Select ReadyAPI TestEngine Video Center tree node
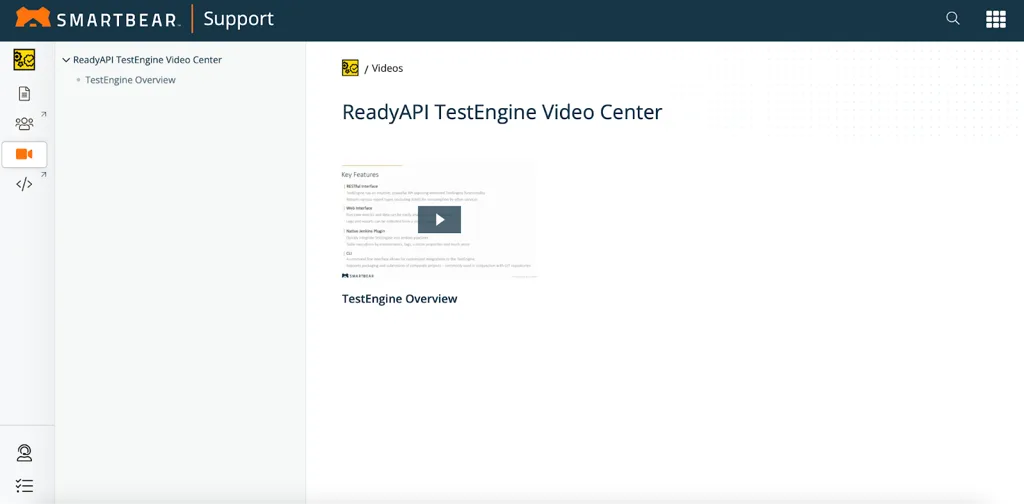Screen dimensions: 1024x504 [x=147, y=60]
